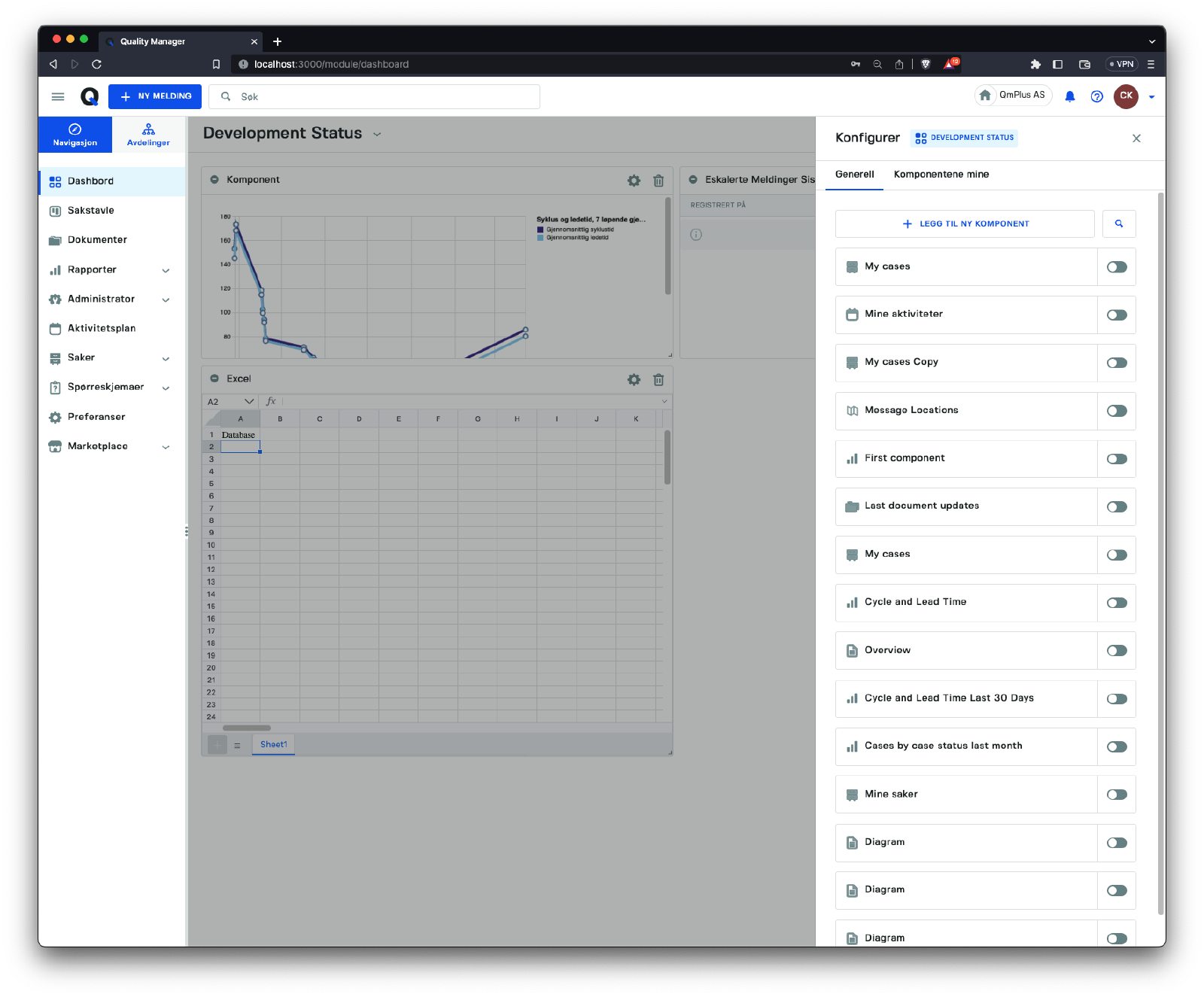This screenshot has width=1204, height=997.
Task: Switch to Komponentene mine tab
Action: (x=941, y=175)
